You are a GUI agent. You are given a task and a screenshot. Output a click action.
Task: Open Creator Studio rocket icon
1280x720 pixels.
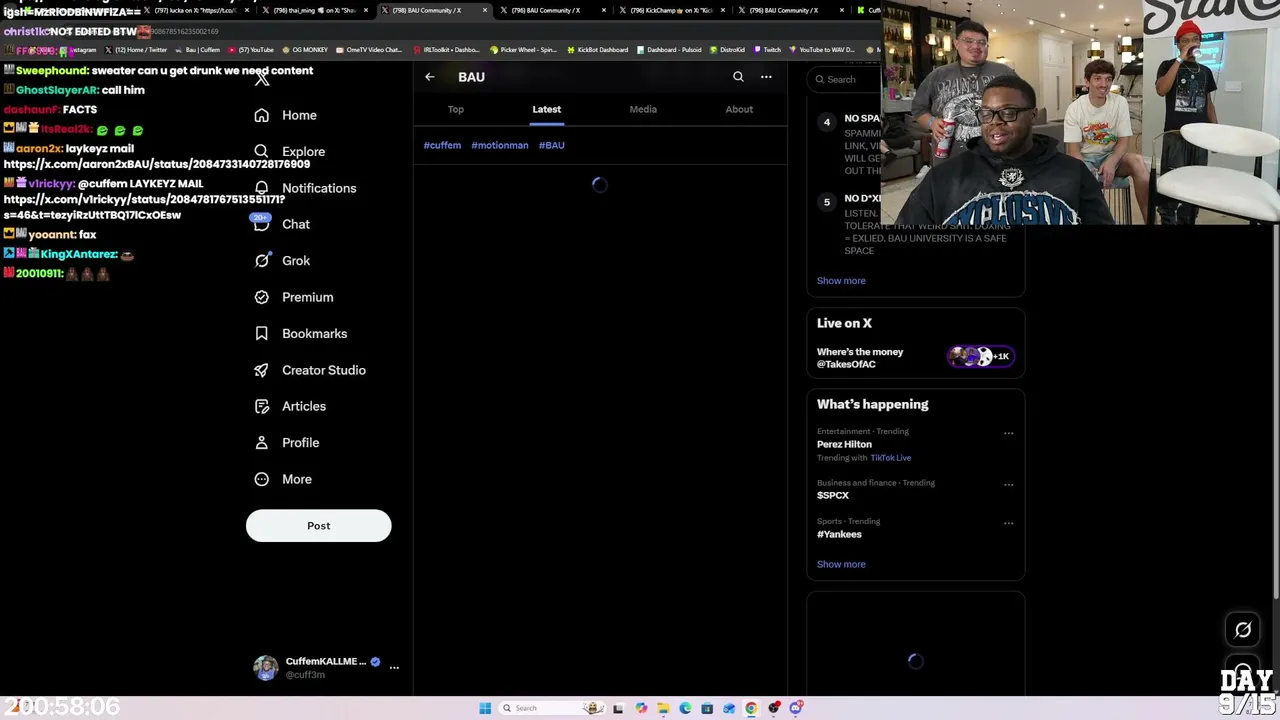[261, 370]
